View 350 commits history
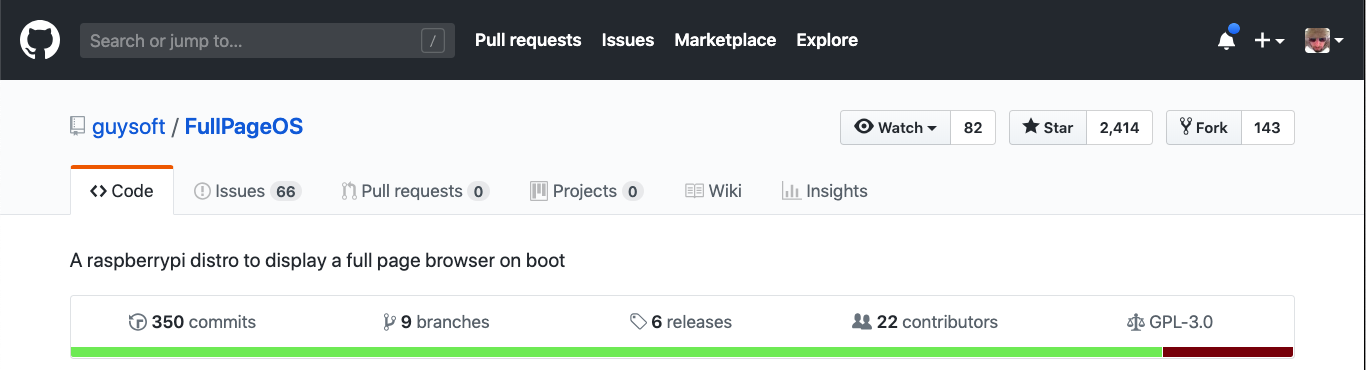The width and height of the screenshot is (1366, 370). [193, 322]
